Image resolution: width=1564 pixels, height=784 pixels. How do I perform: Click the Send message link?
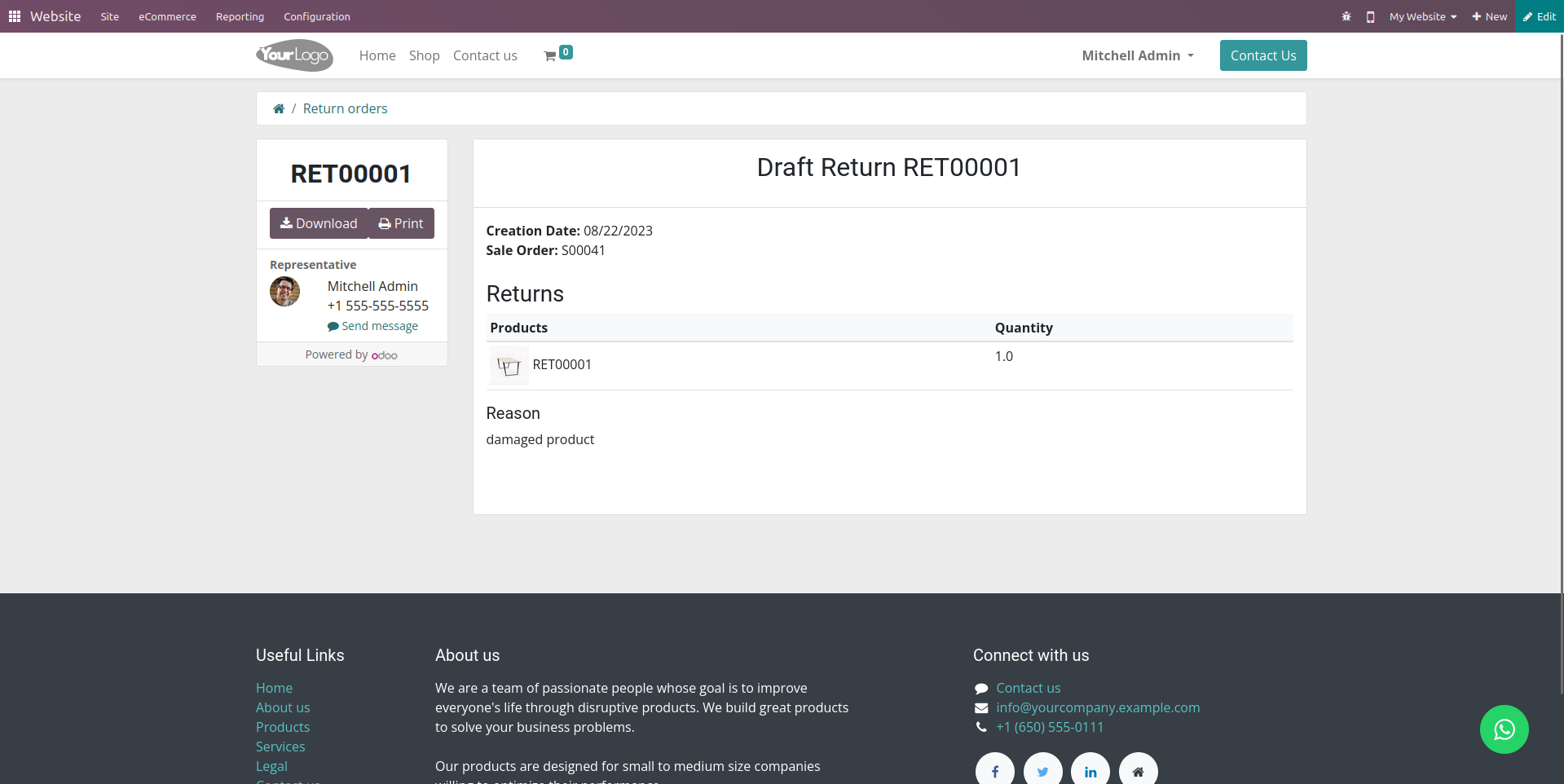tap(372, 326)
